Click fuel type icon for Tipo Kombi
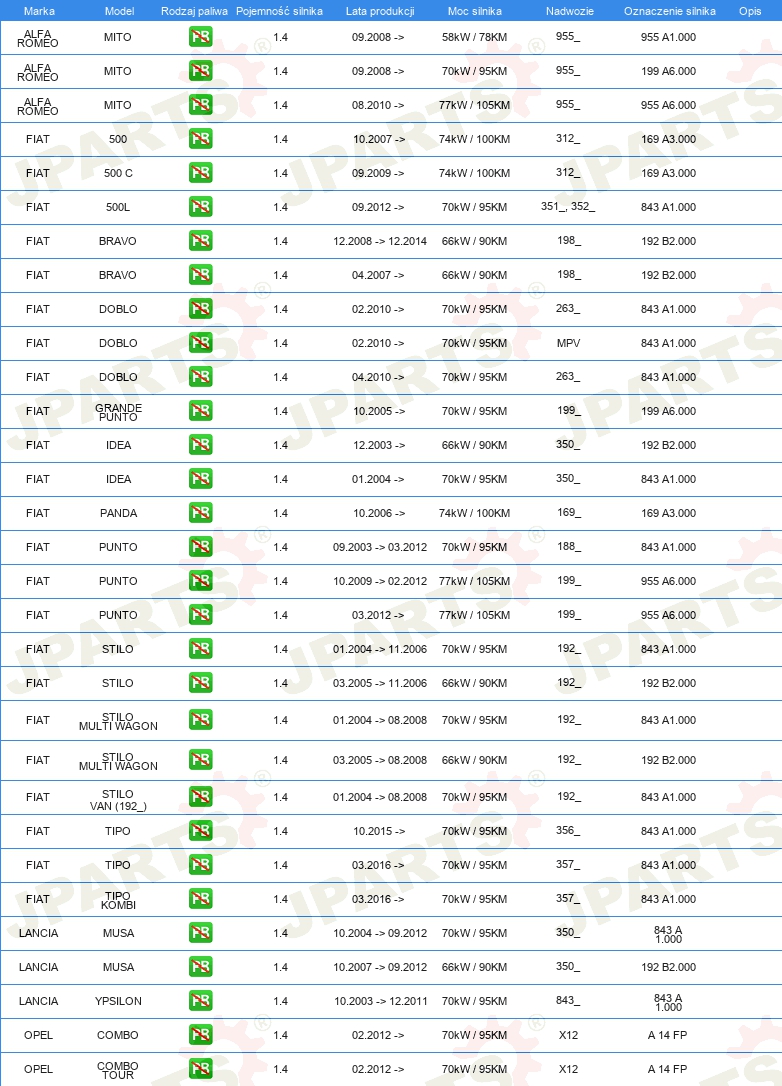 pos(201,898)
